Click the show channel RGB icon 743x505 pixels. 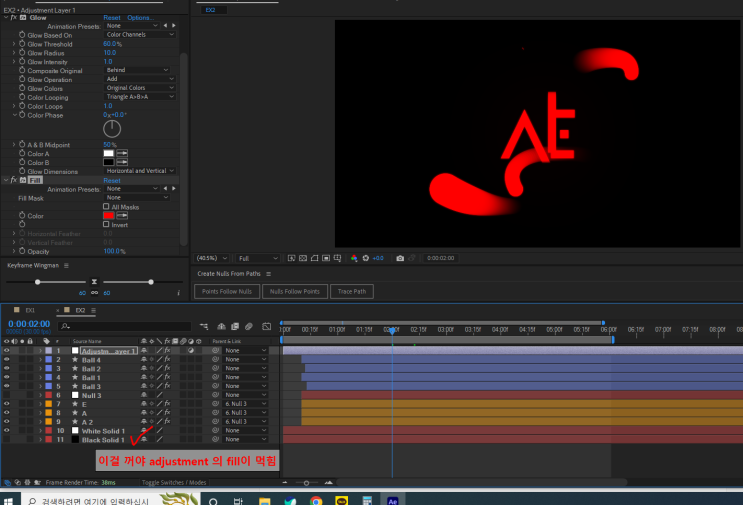pos(354,258)
